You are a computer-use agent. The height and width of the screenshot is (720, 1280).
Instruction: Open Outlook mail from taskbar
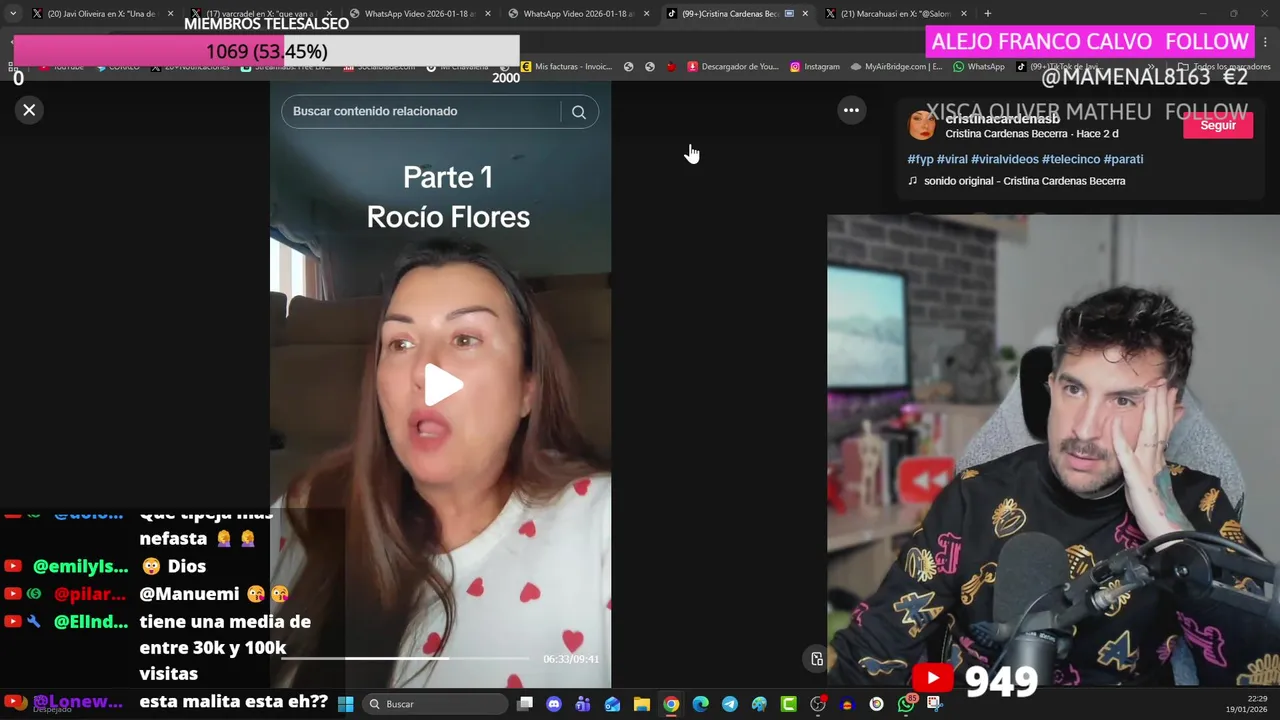[612, 704]
